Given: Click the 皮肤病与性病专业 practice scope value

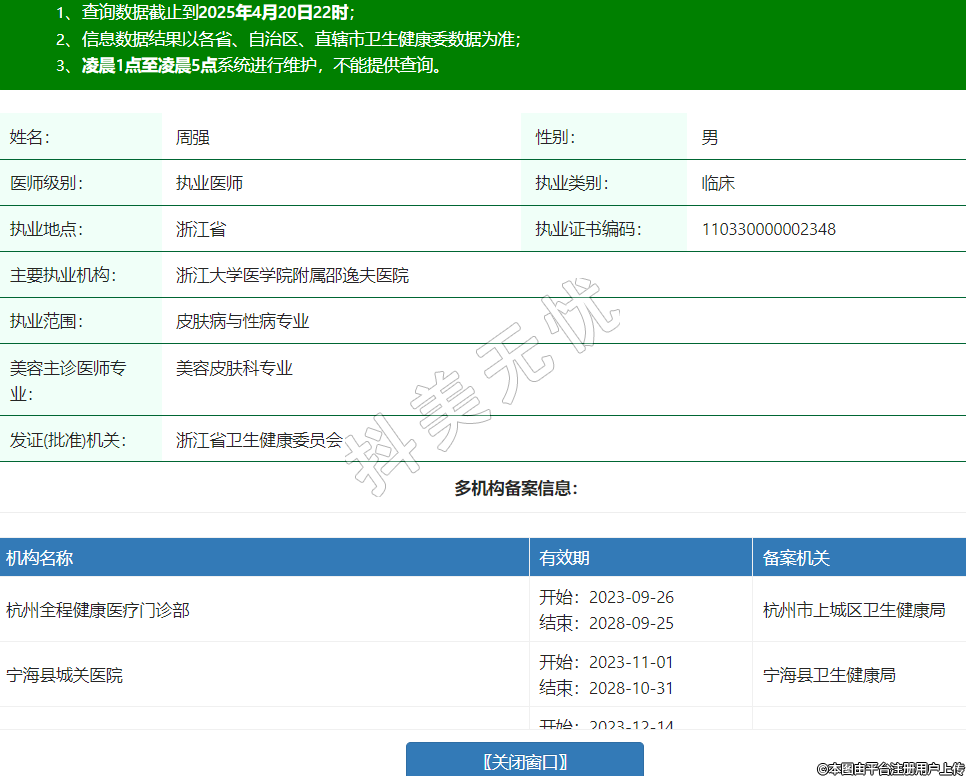Looking at the screenshot, I should coord(242,321).
